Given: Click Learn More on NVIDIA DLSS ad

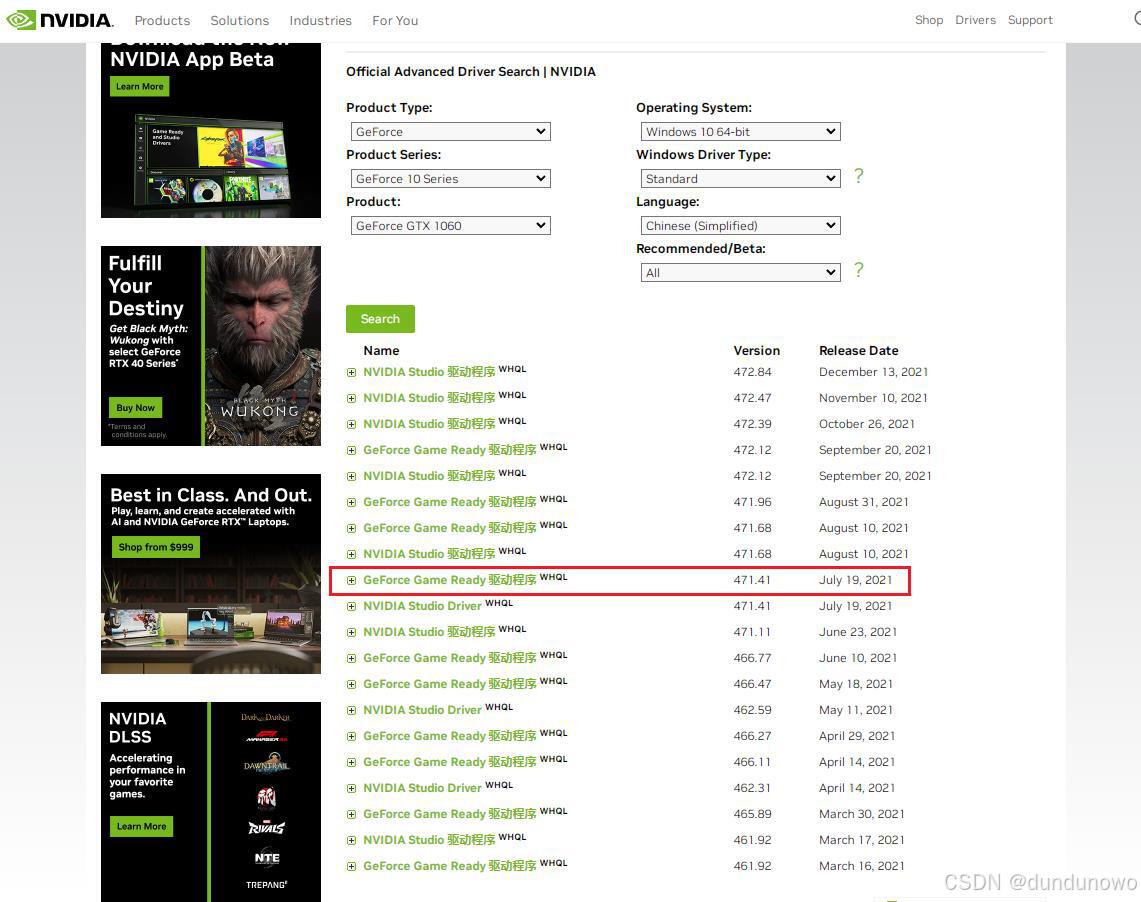Looking at the screenshot, I should tap(141, 826).
